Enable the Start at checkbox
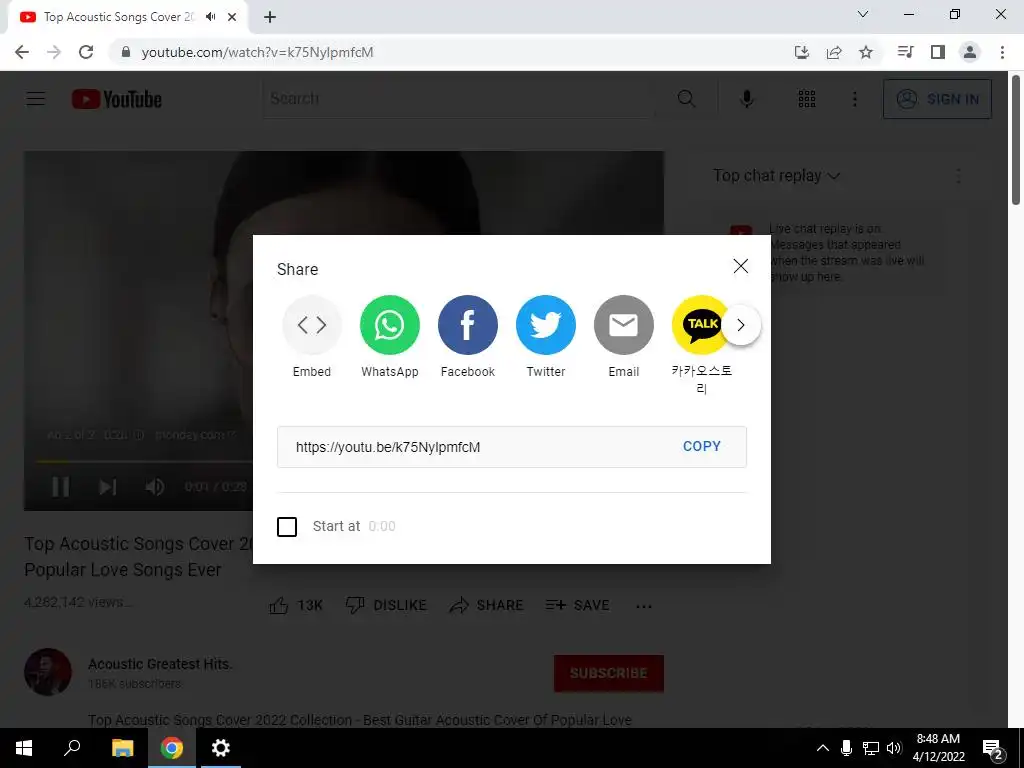Viewport: 1024px width, 768px height. click(287, 526)
